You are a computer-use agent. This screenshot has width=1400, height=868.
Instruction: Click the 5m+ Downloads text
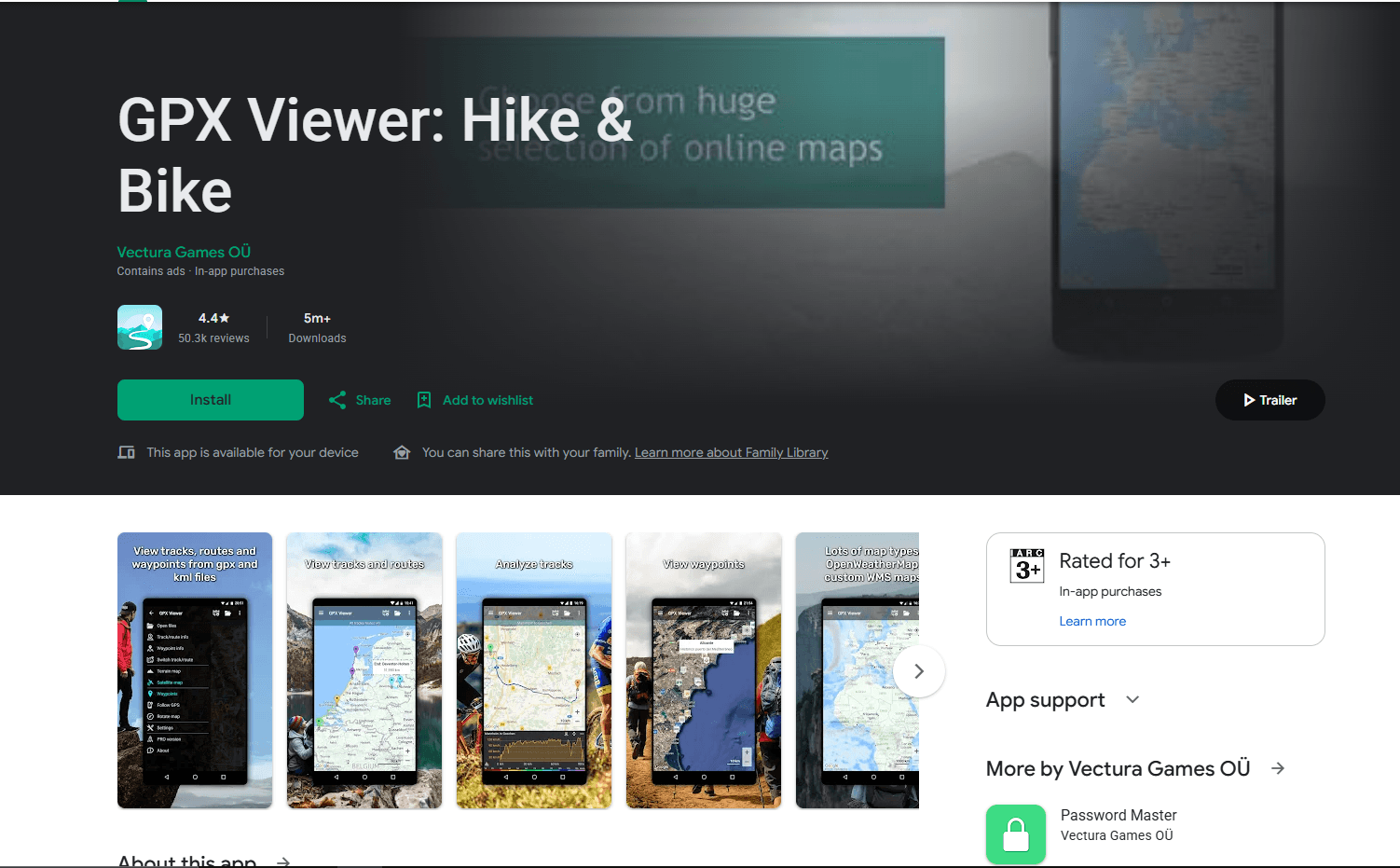click(317, 328)
